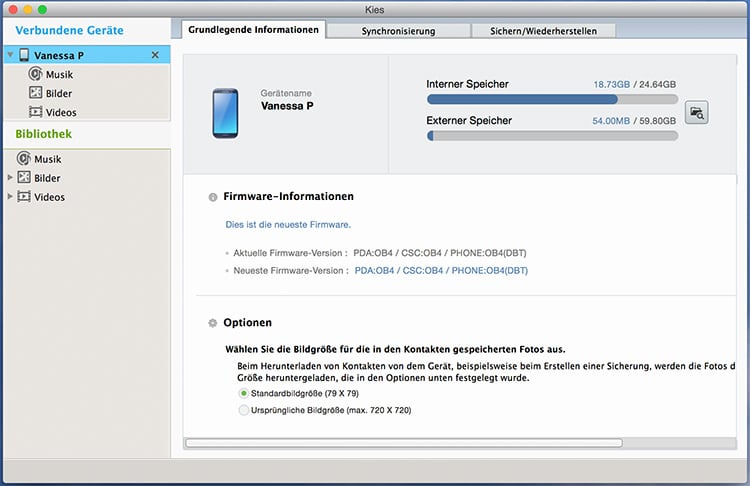Select the Vanessa P device row label

[x=59, y=55]
